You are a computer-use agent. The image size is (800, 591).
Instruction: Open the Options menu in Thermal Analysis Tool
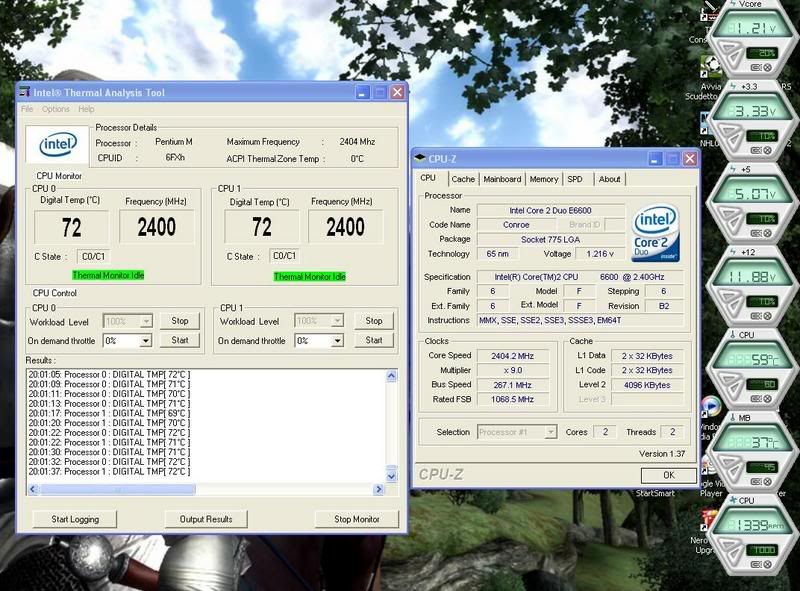tap(56, 109)
